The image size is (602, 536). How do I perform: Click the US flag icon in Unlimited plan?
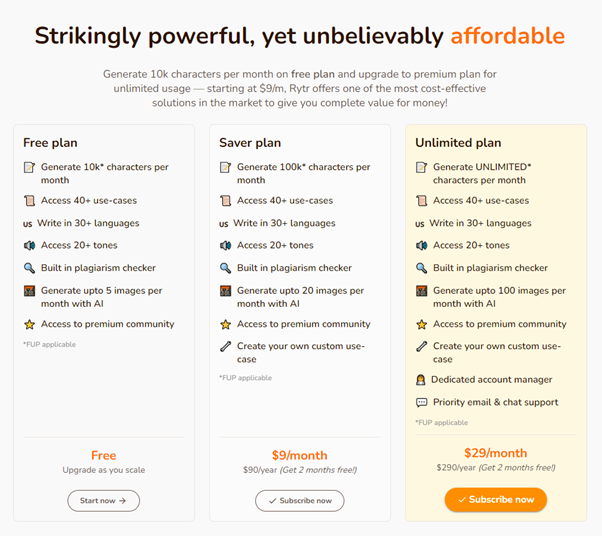point(420,224)
